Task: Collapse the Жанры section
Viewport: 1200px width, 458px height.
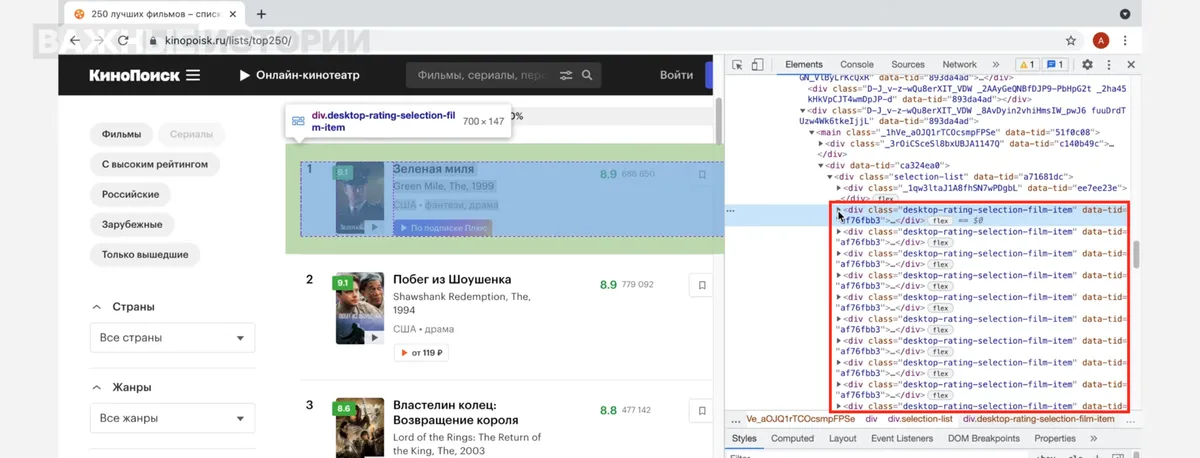Action: 97,387
